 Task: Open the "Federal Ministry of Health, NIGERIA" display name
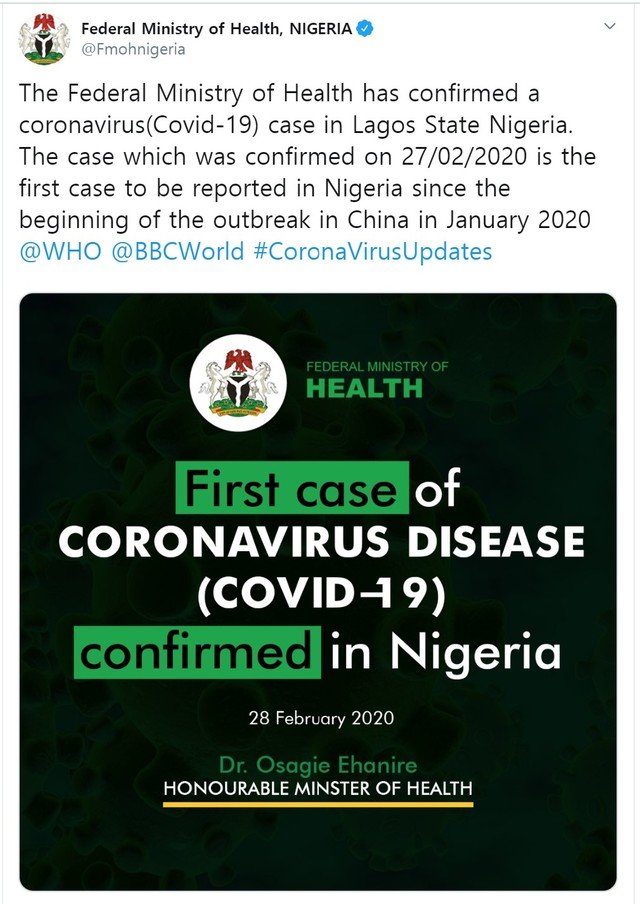[x=216, y=30]
